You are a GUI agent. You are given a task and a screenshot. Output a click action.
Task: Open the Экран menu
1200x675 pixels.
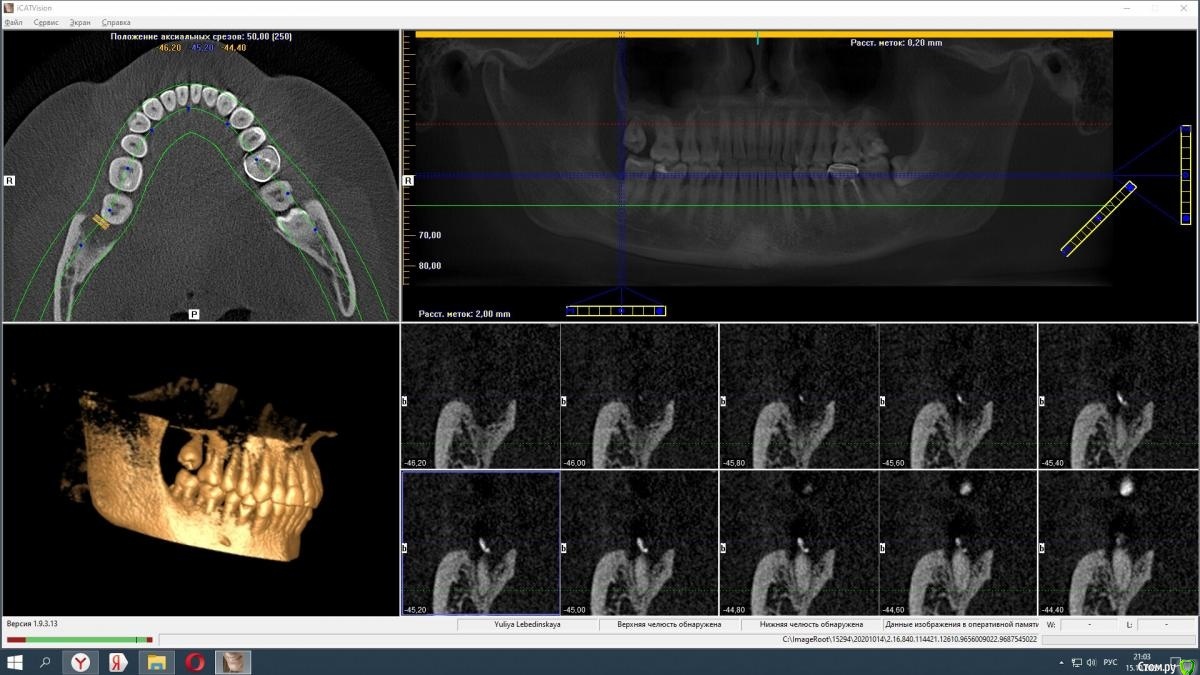[x=80, y=22]
